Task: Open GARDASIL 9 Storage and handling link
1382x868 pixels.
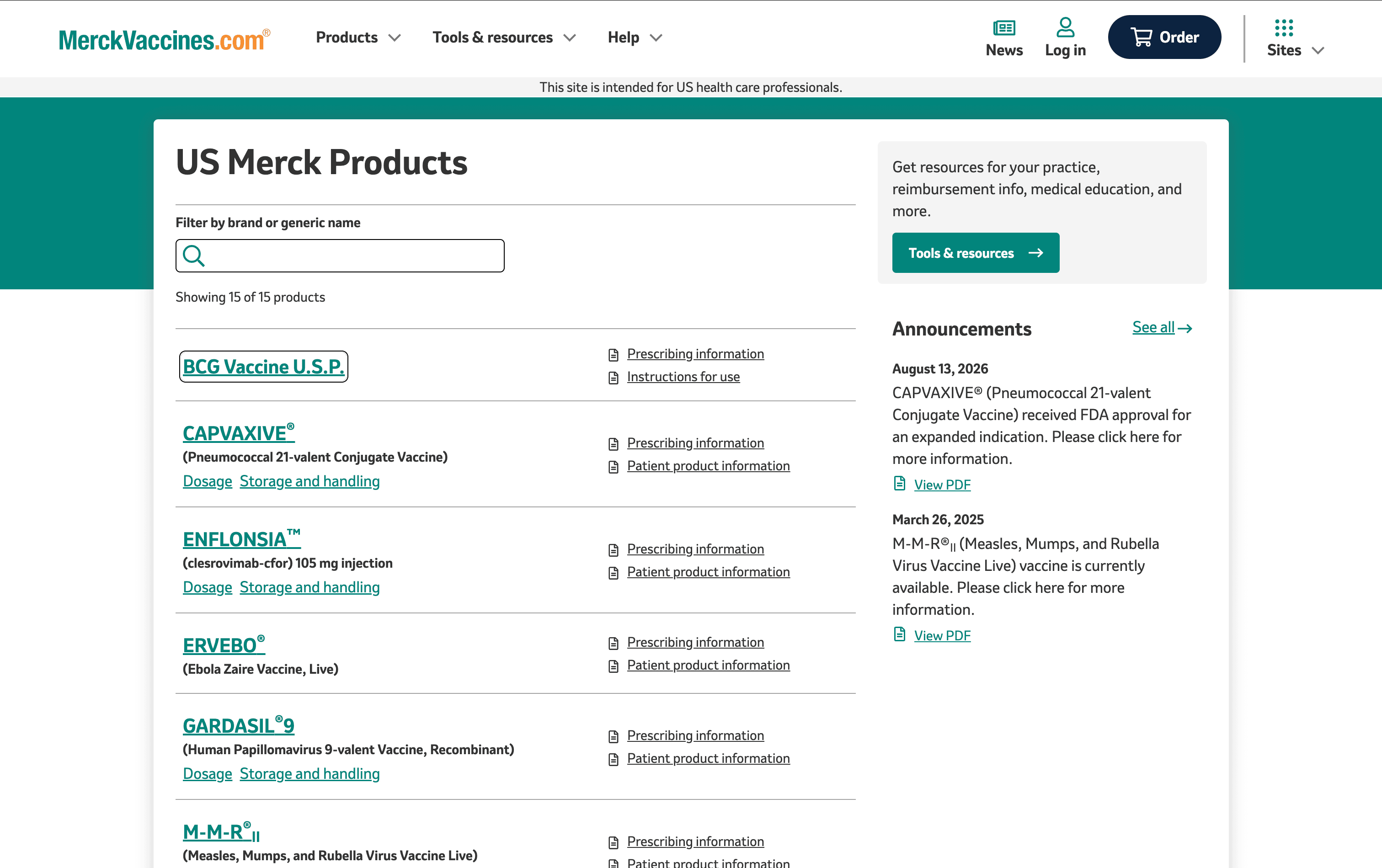Action: coord(310,774)
